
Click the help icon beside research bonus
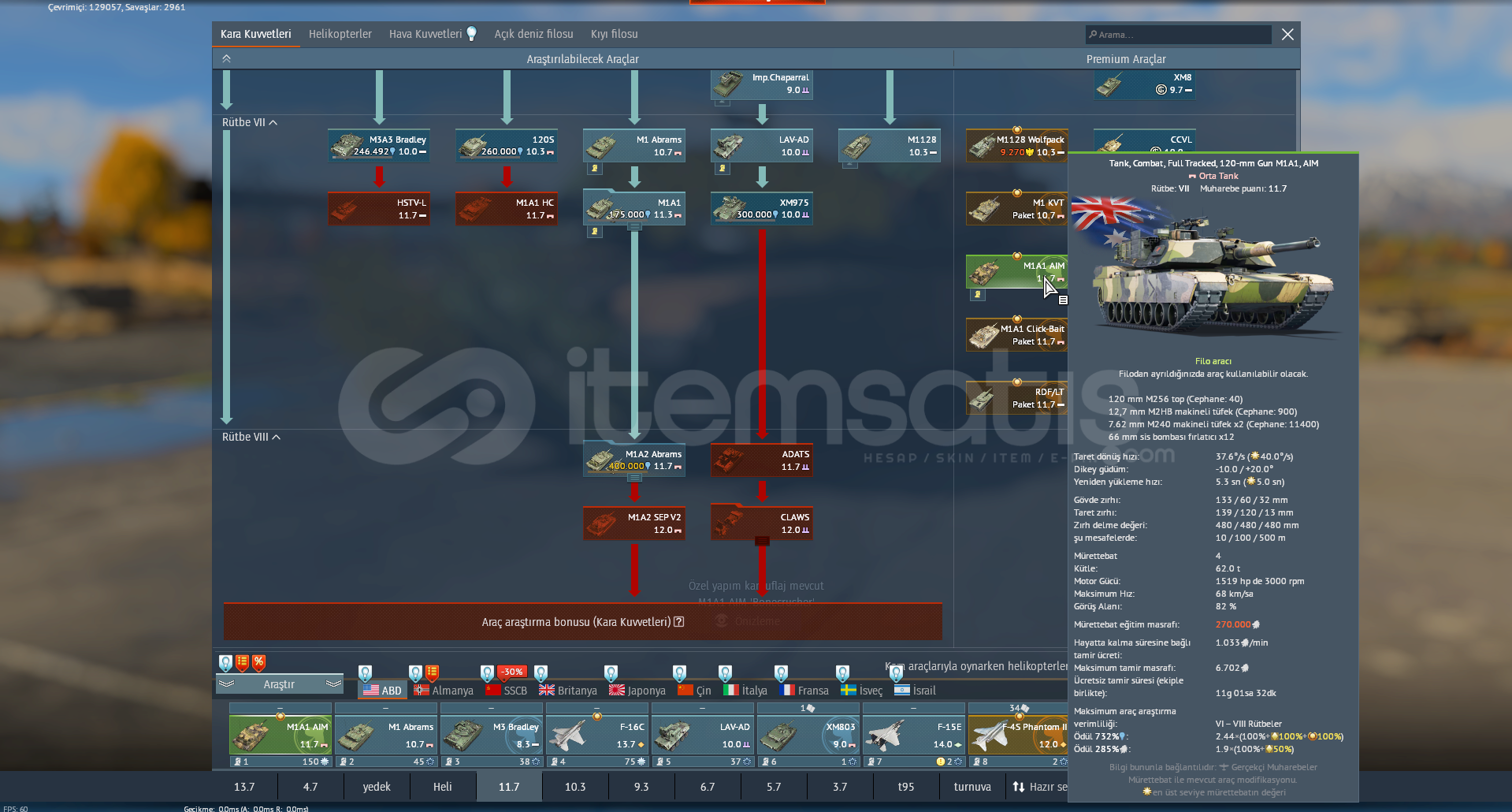[679, 622]
